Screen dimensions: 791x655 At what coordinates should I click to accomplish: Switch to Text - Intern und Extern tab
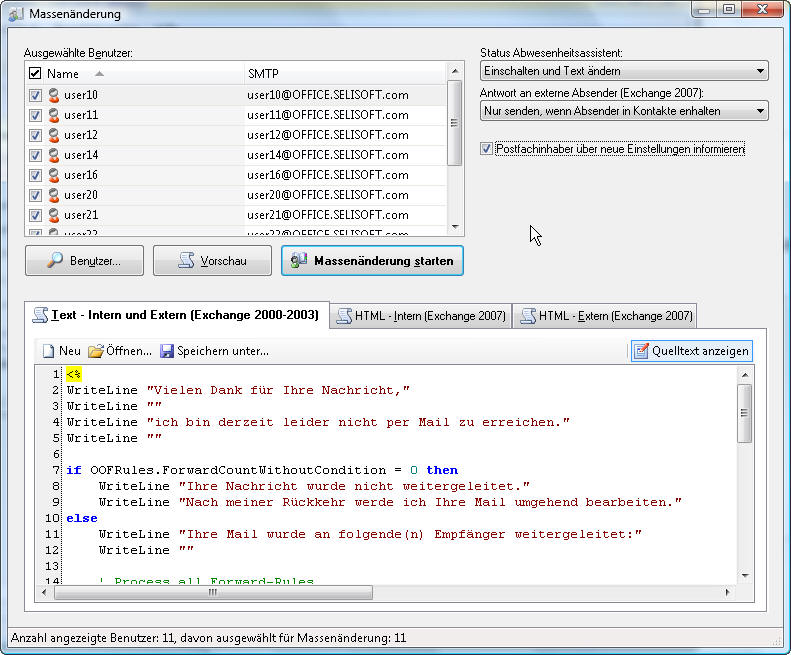(x=177, y=315)
